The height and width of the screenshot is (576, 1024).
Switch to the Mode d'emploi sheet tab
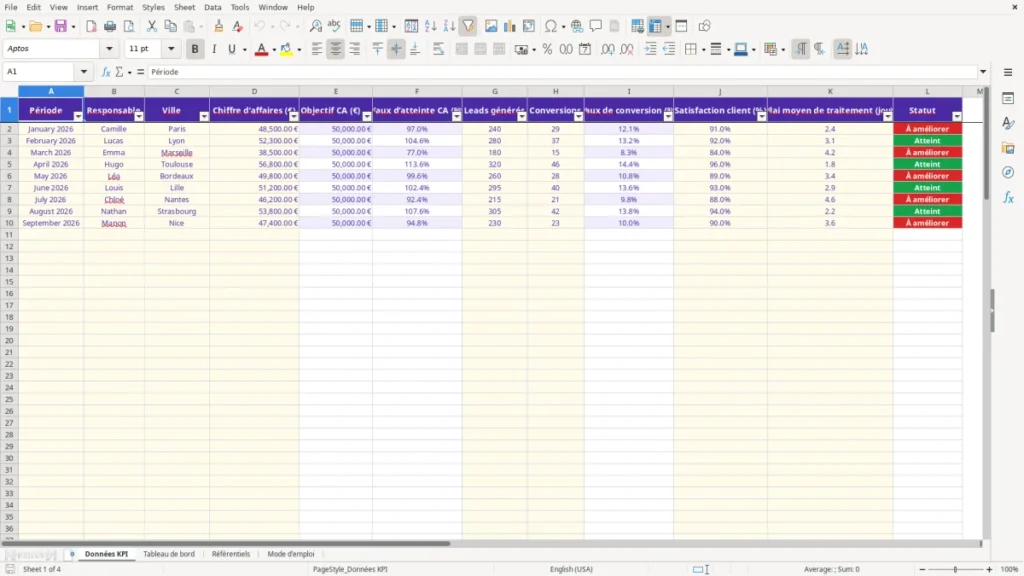tap(291, 554)
